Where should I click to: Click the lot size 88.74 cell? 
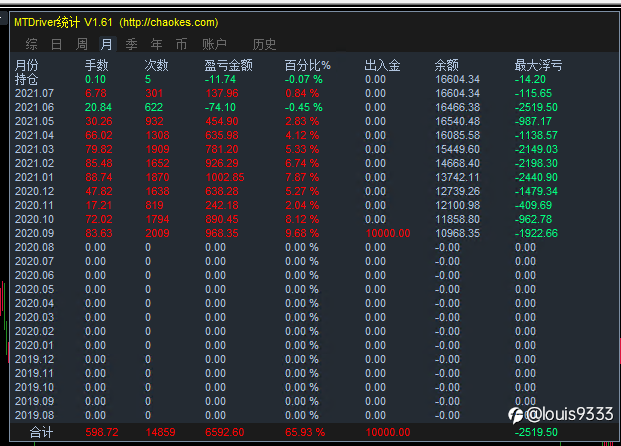click(99, 177)
